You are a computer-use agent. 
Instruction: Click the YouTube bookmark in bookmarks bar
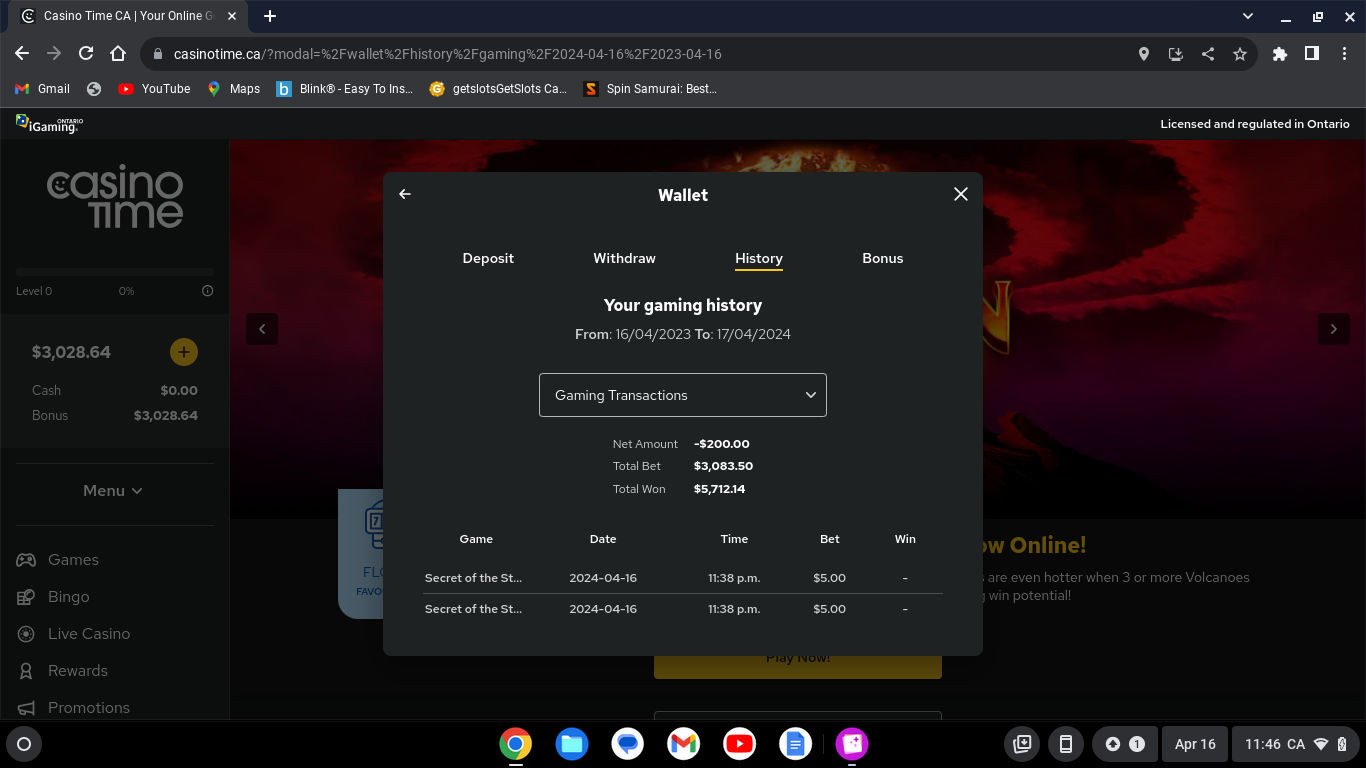154,89
